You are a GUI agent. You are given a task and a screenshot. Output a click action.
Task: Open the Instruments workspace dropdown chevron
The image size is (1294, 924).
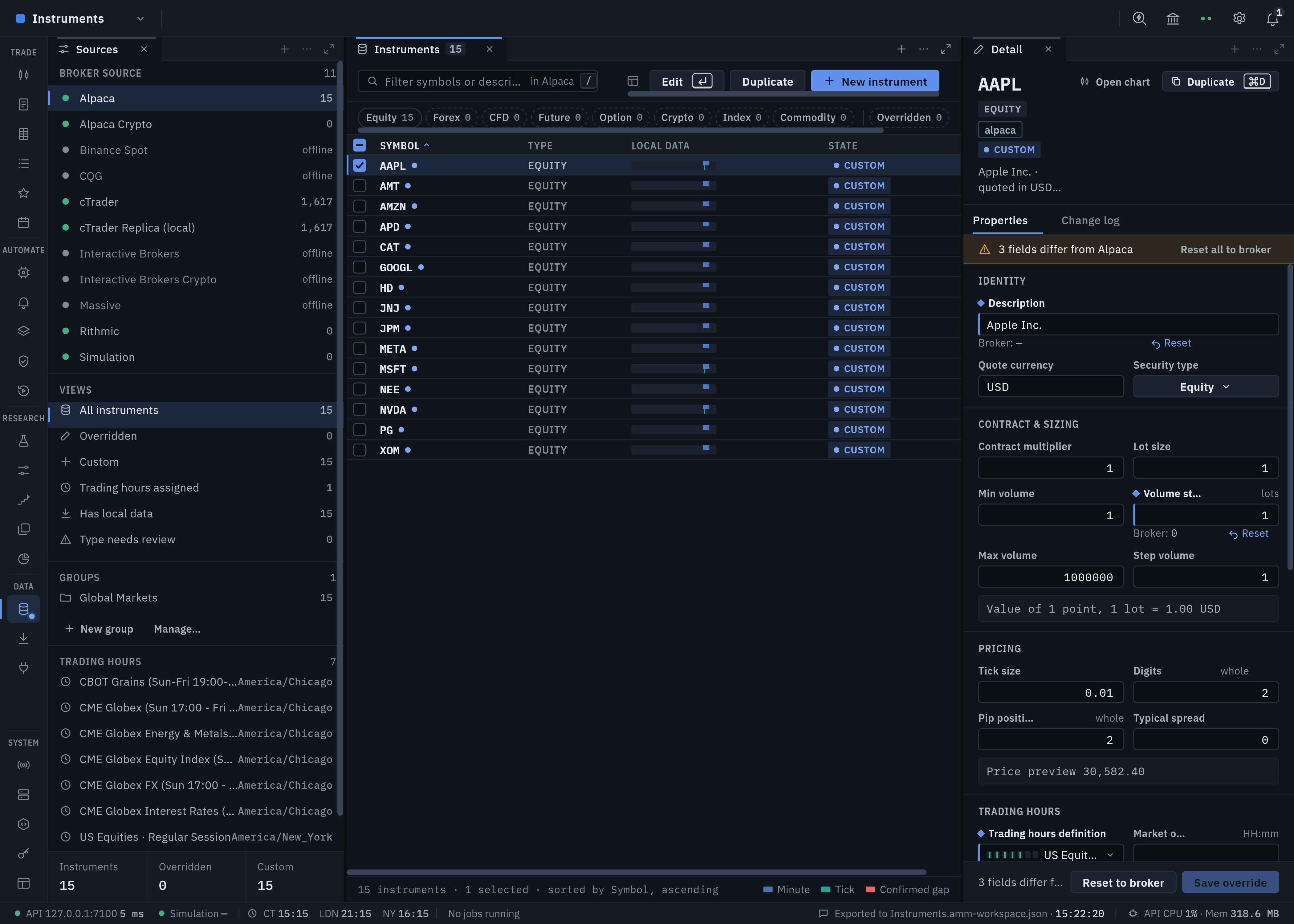click(140, 19)
